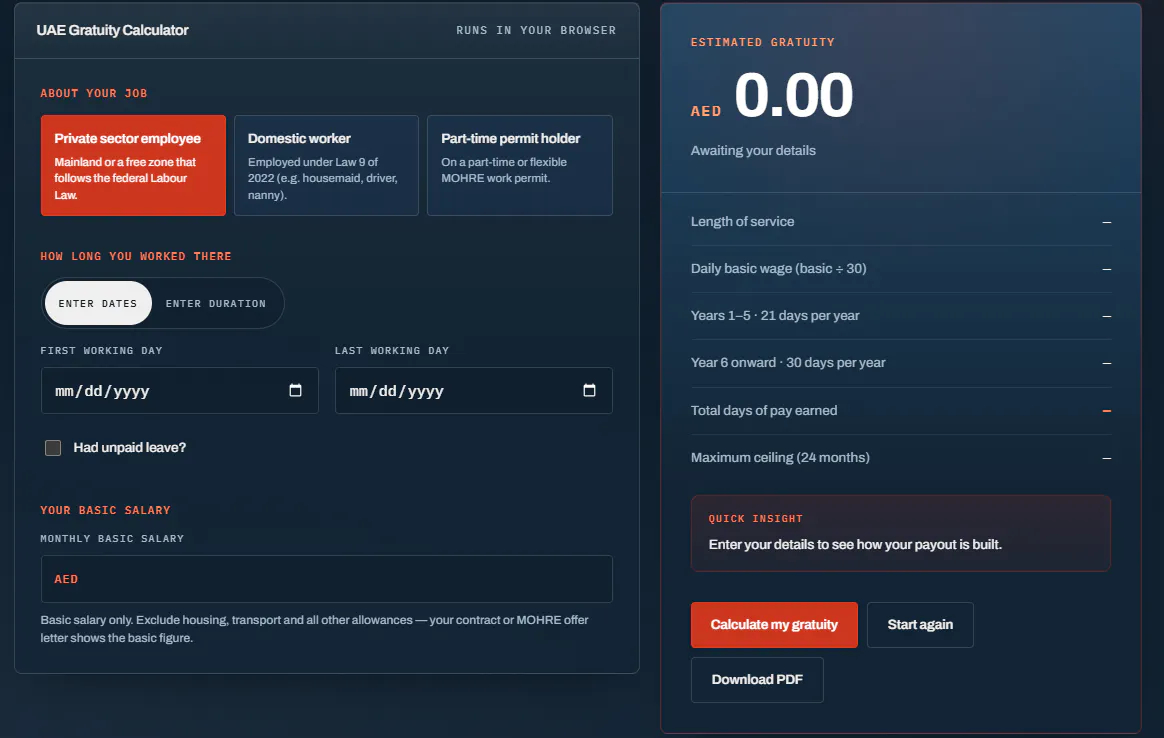Click the basic salary only helper note
Image resolution: width=1164 pixels, height=738 pixels.
(x=315, y=629)
